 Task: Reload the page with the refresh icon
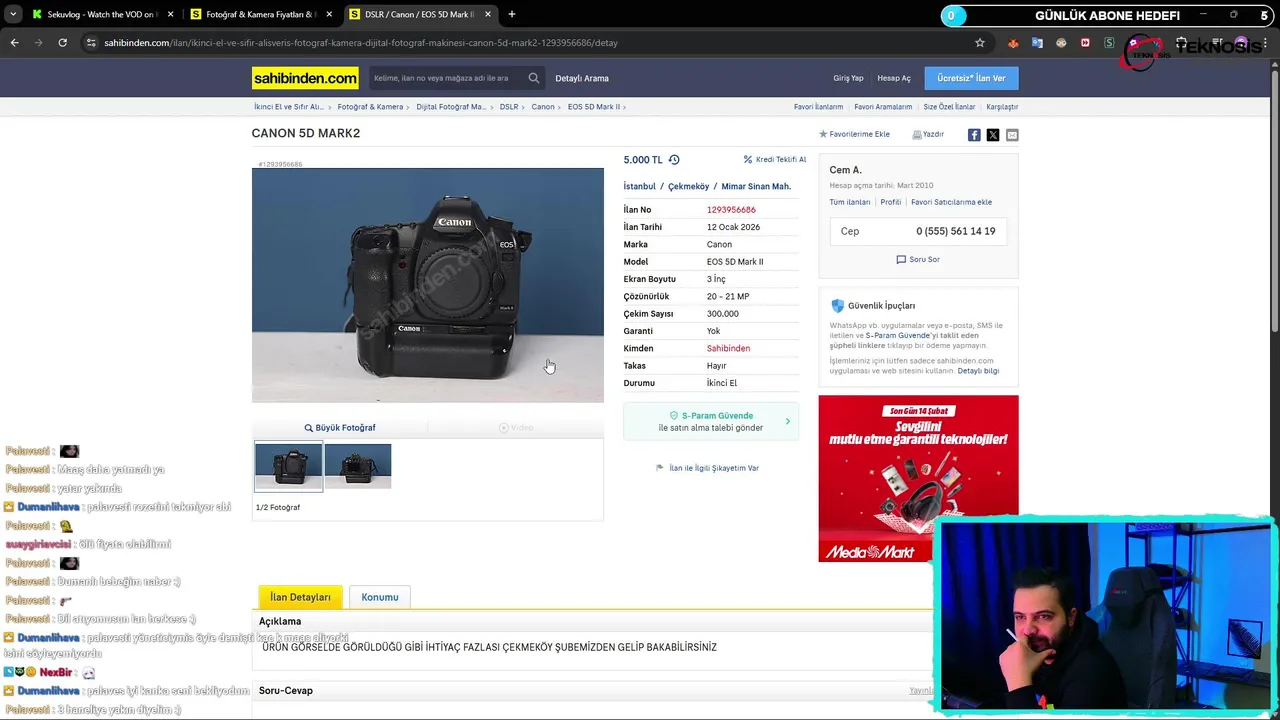pyautogui.click(x=62, y=43)
